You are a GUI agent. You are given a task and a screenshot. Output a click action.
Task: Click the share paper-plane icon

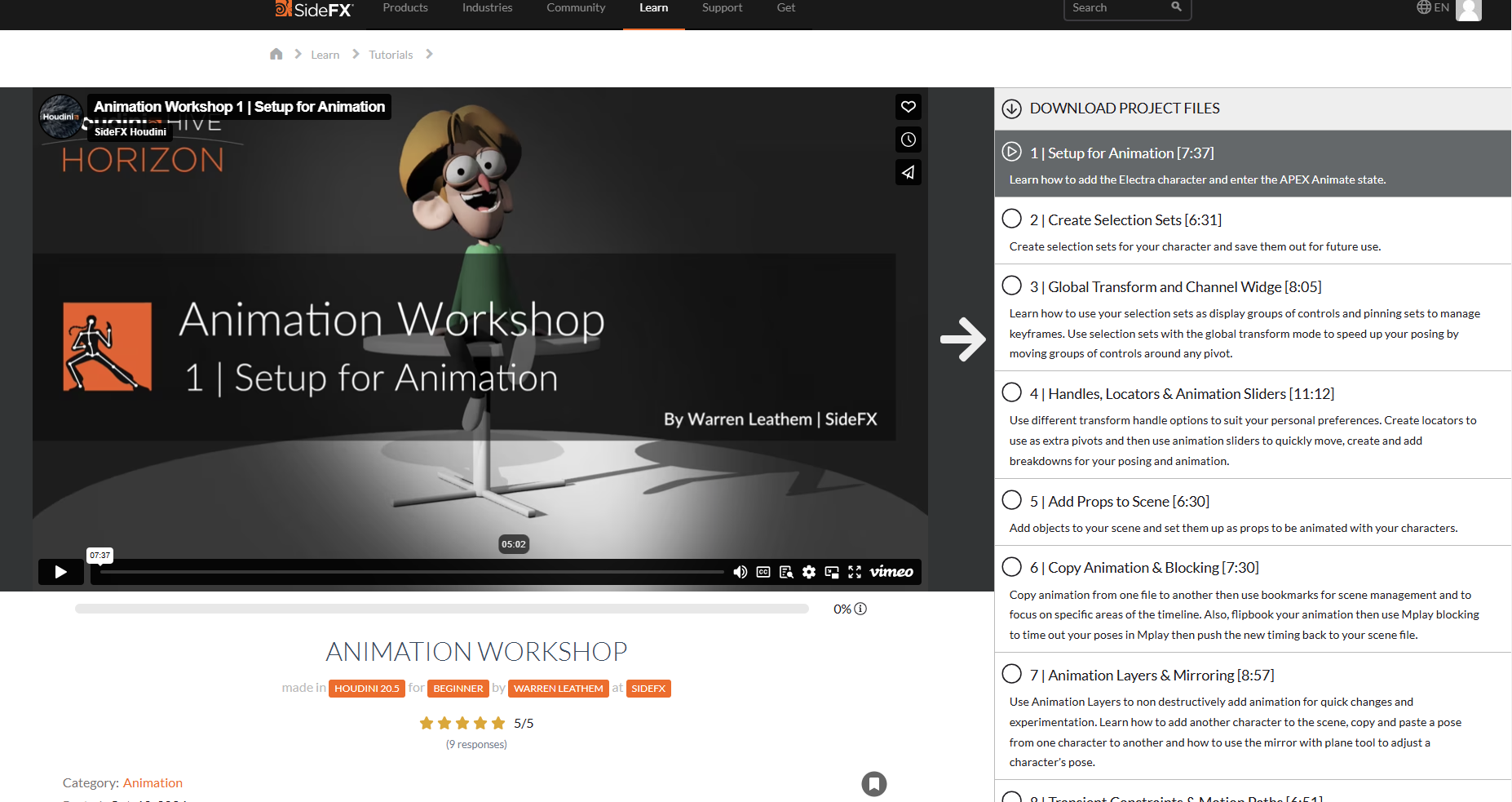[908, 172]
